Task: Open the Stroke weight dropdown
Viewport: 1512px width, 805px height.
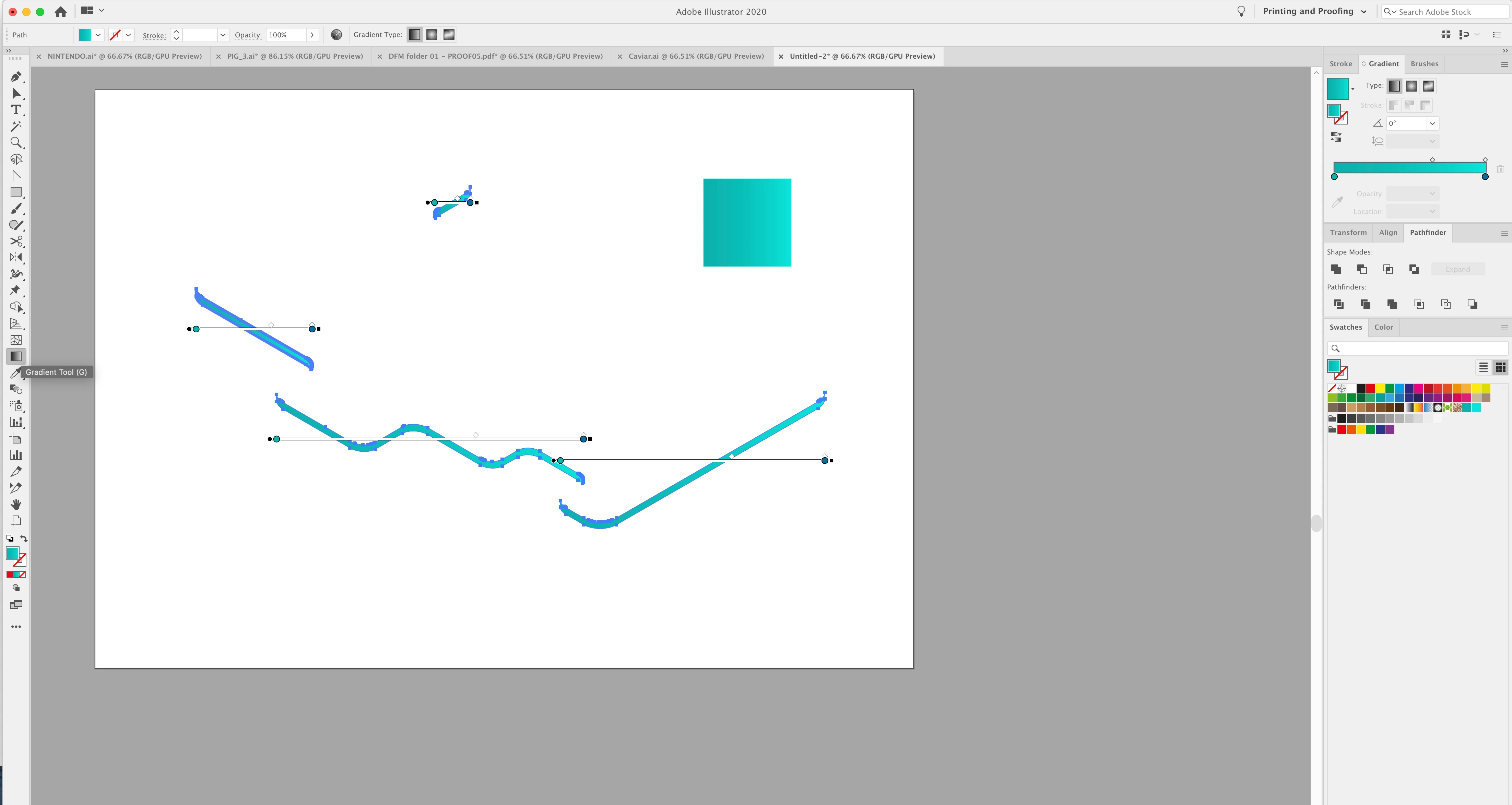Action: (x=223, y=35)
